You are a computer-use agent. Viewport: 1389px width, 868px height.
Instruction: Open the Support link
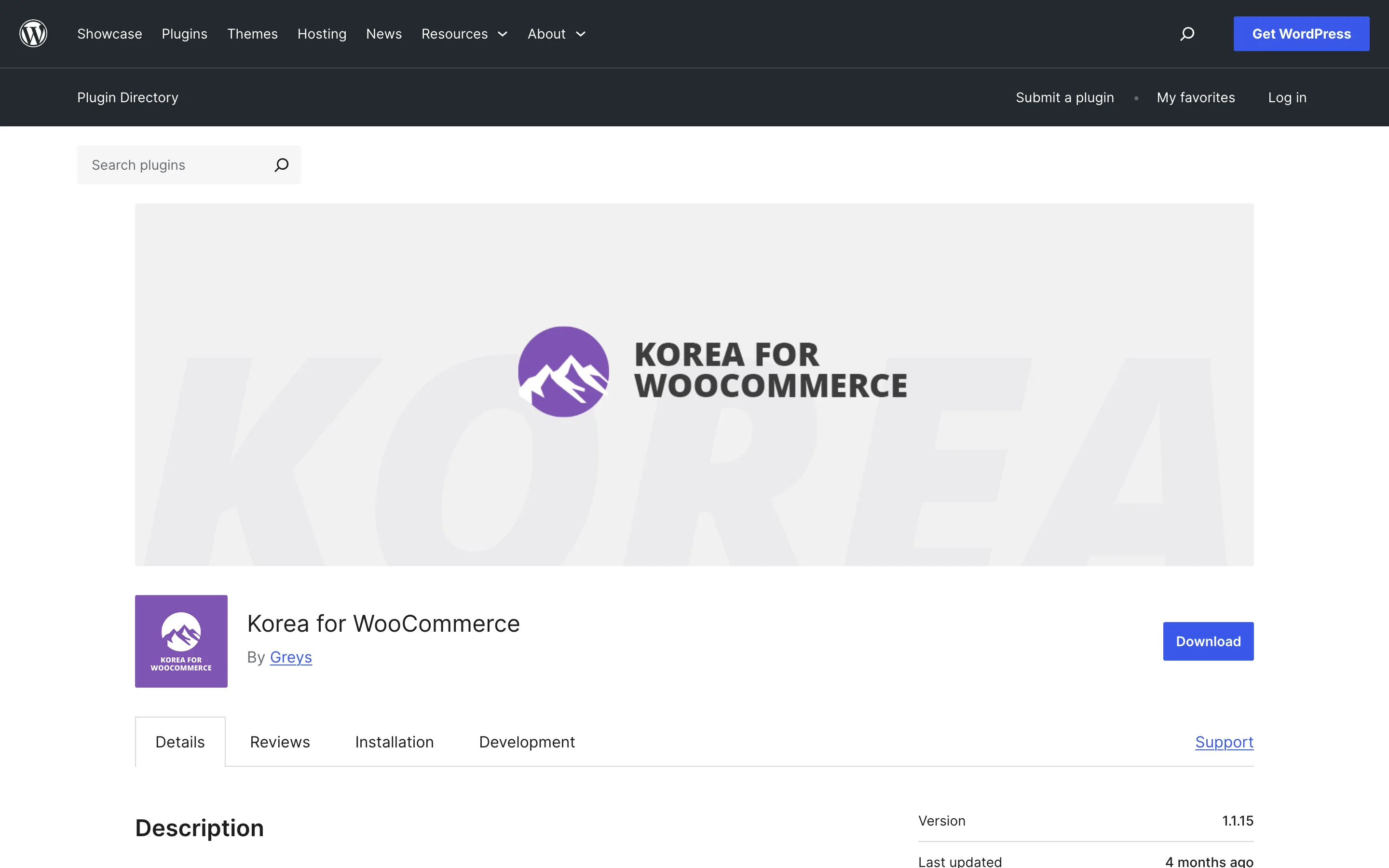coord(1224,742)
